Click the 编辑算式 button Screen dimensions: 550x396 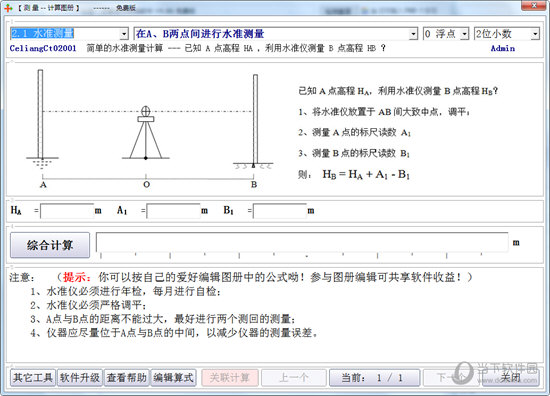tap(173, 378)
